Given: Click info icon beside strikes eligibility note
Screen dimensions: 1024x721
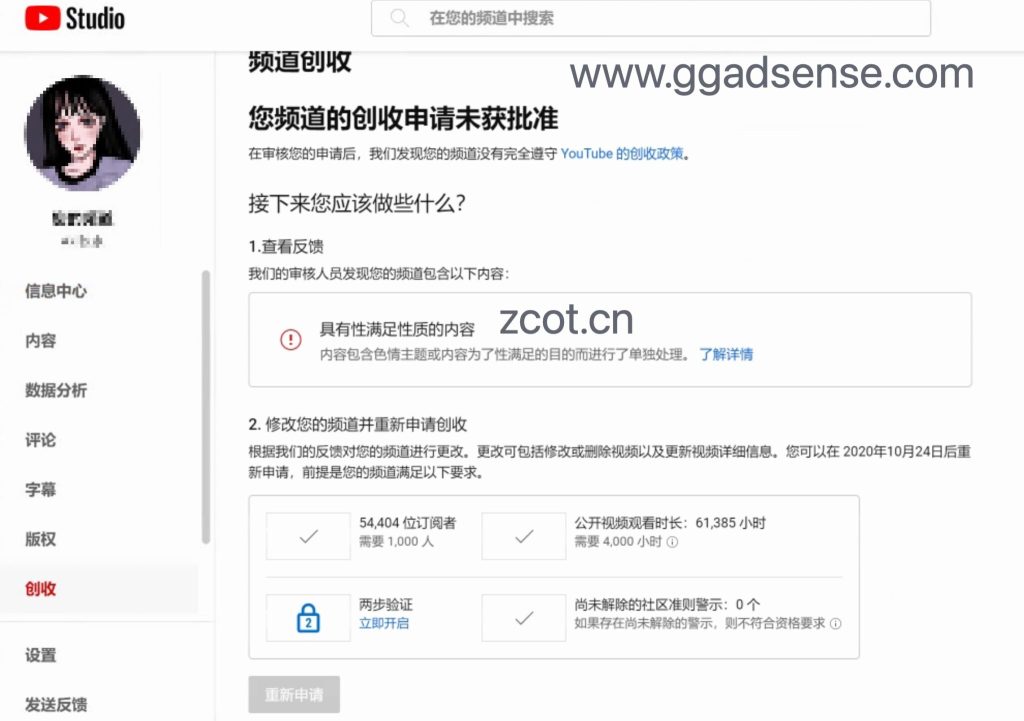Looking at the screenshot, I should [x=835, y=624].
